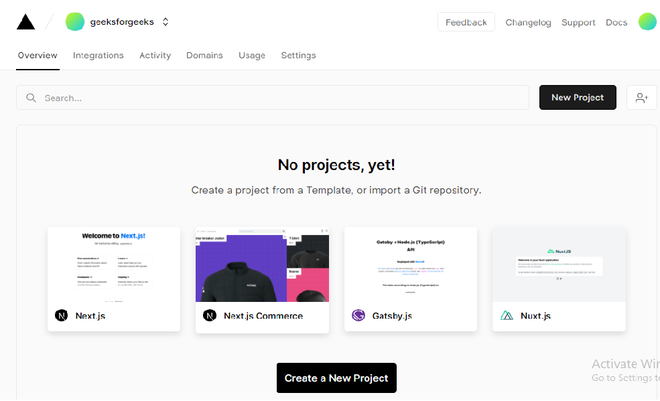Open the Usage tab
Screen dimensions: 660x401
(x=252, y=56)
